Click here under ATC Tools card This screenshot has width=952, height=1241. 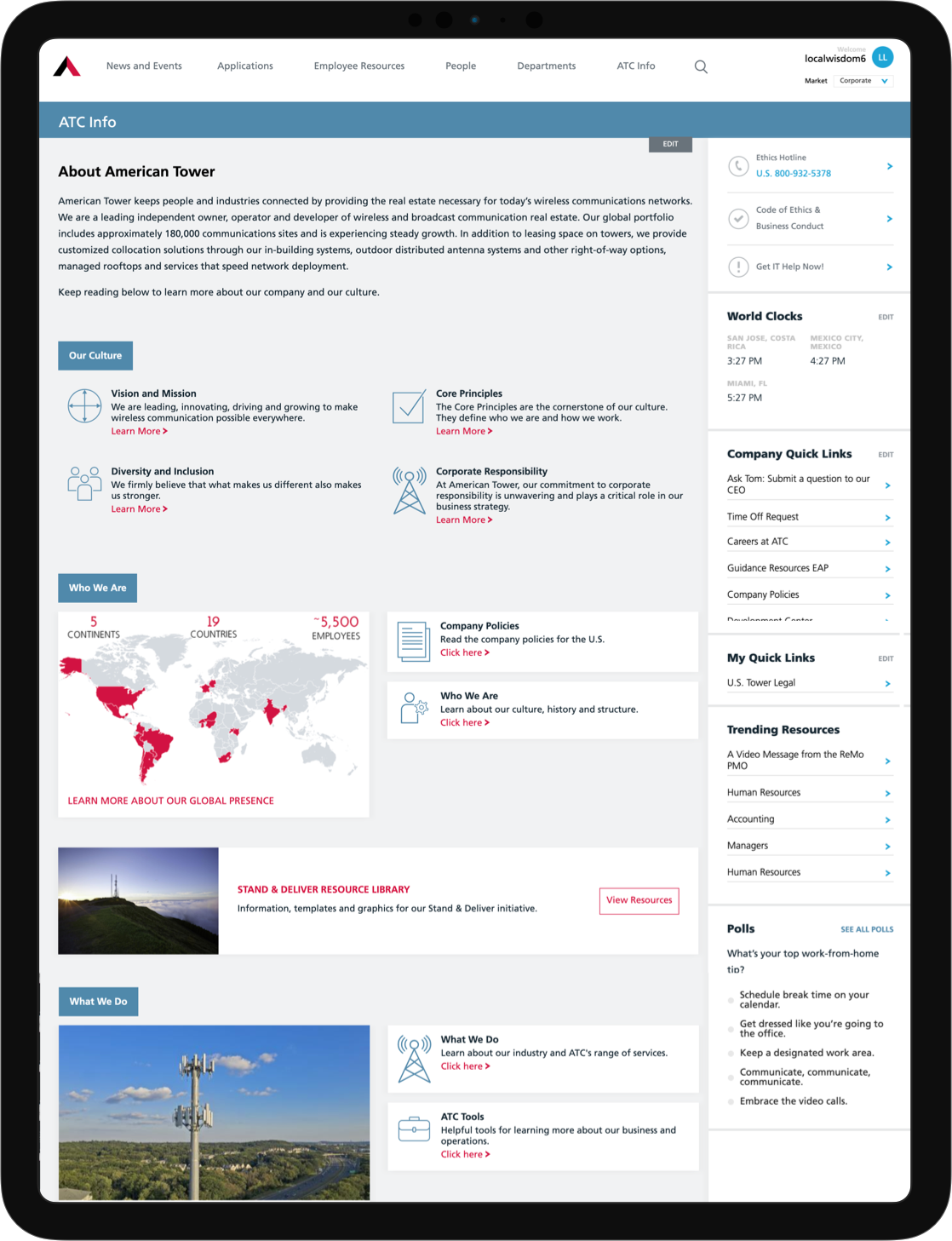point(466,1155)
